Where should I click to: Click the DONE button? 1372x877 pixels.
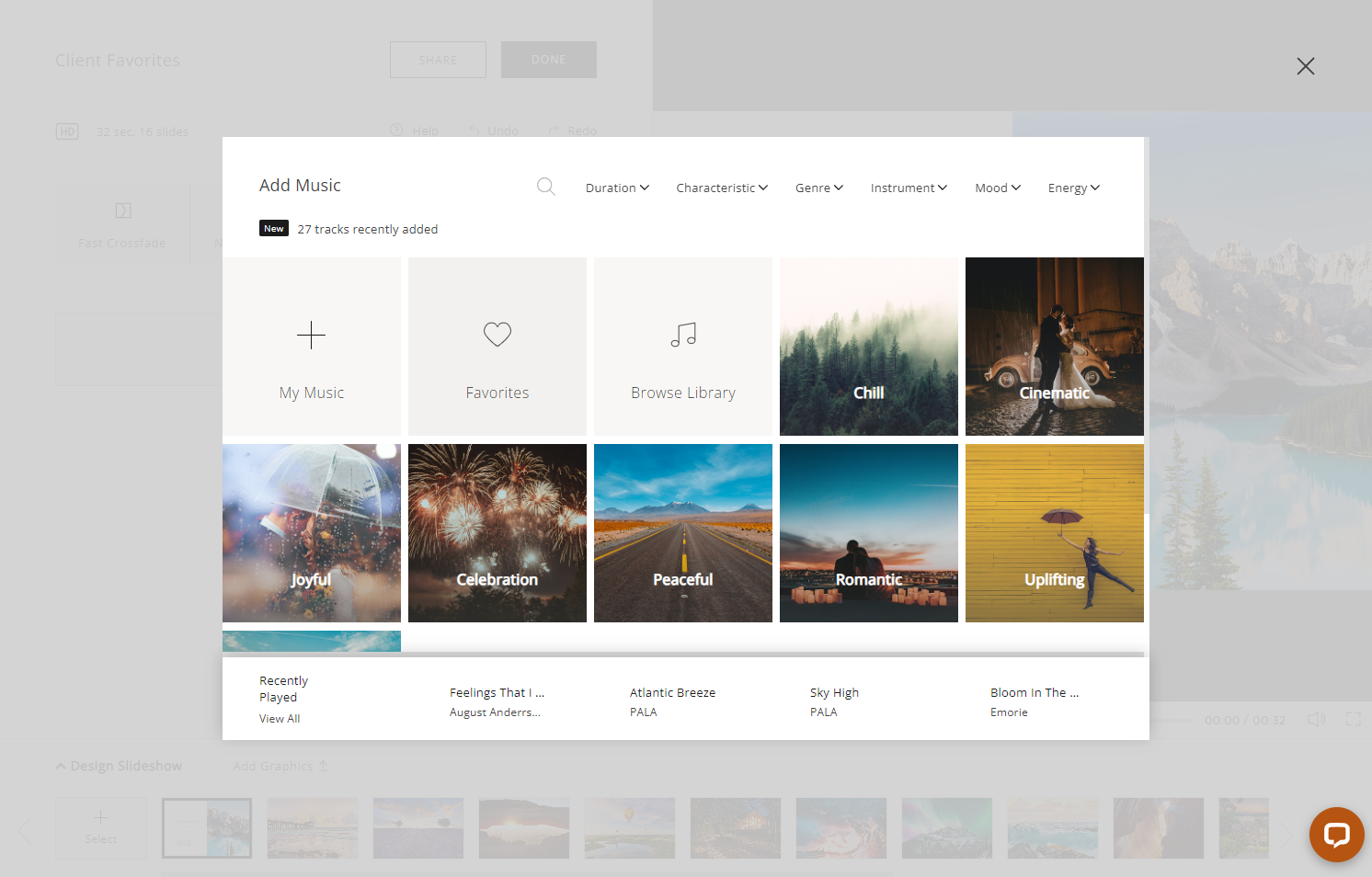coord(549,60)
